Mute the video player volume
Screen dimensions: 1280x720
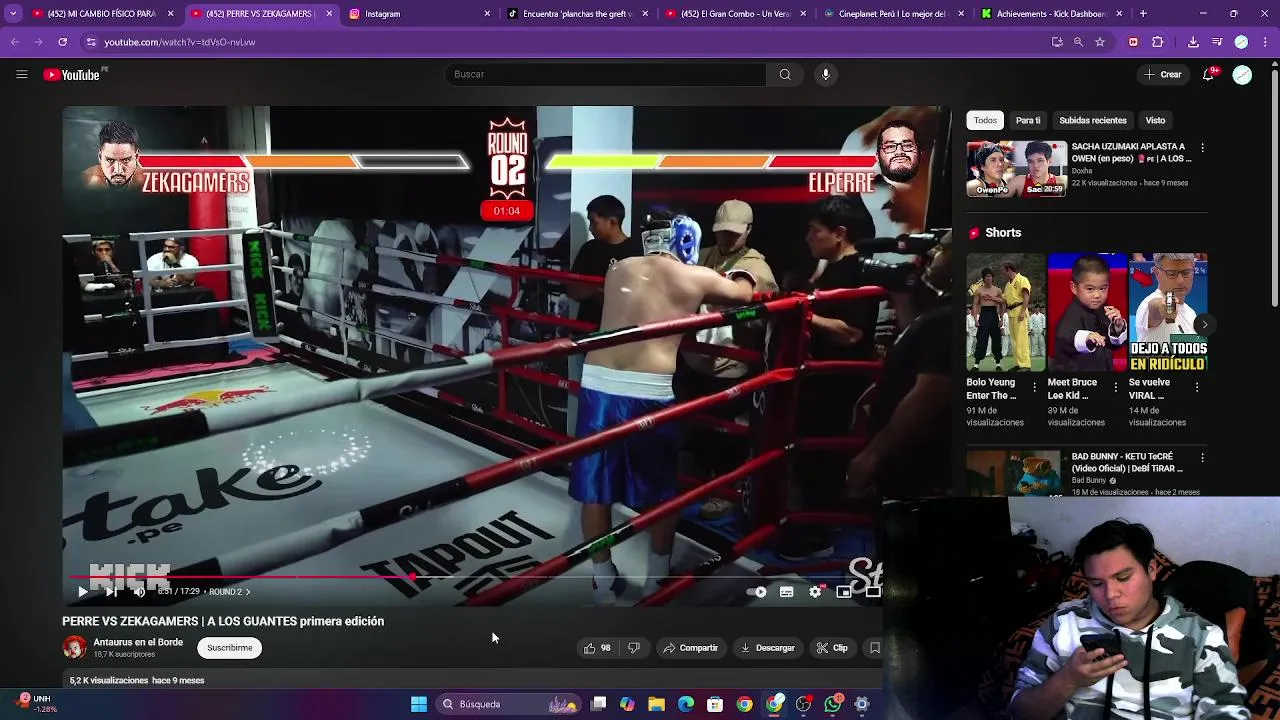coord(139,592)
